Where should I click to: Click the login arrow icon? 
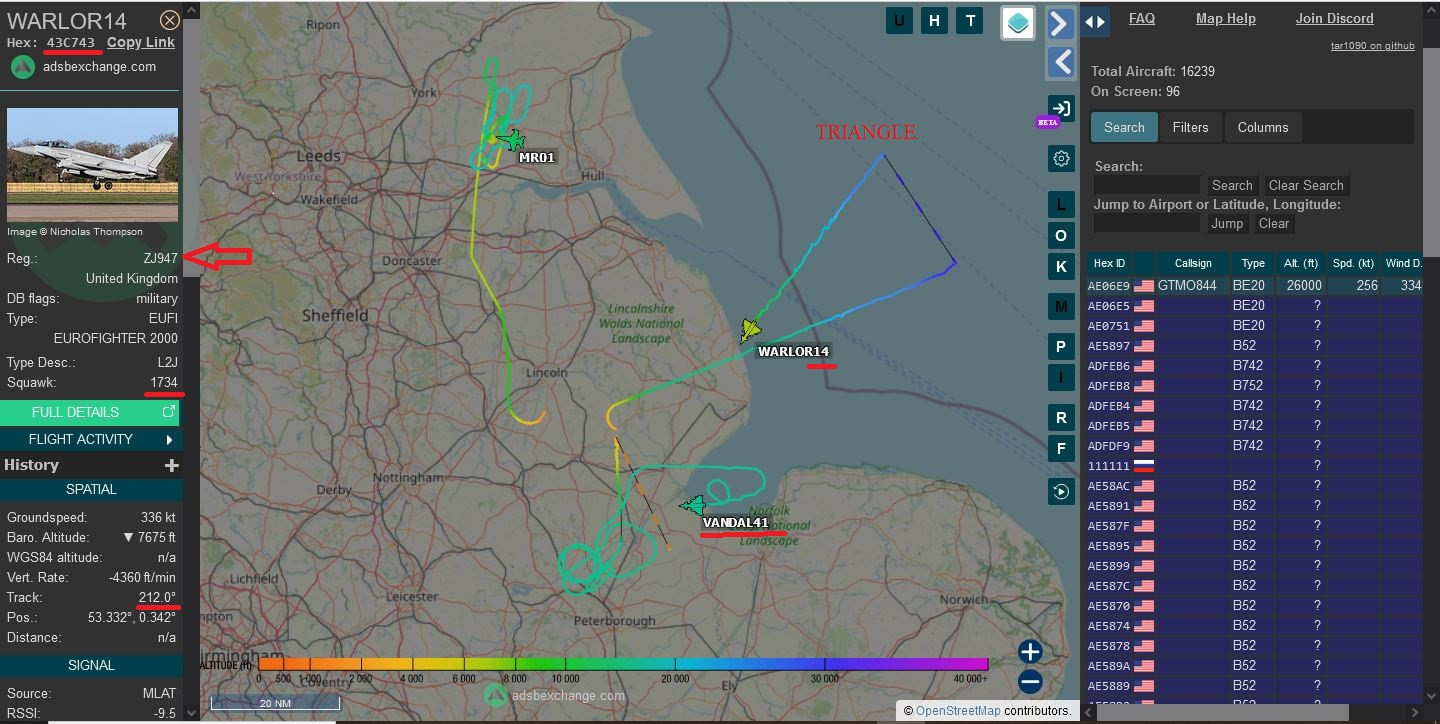click(x=1061, y=108)
